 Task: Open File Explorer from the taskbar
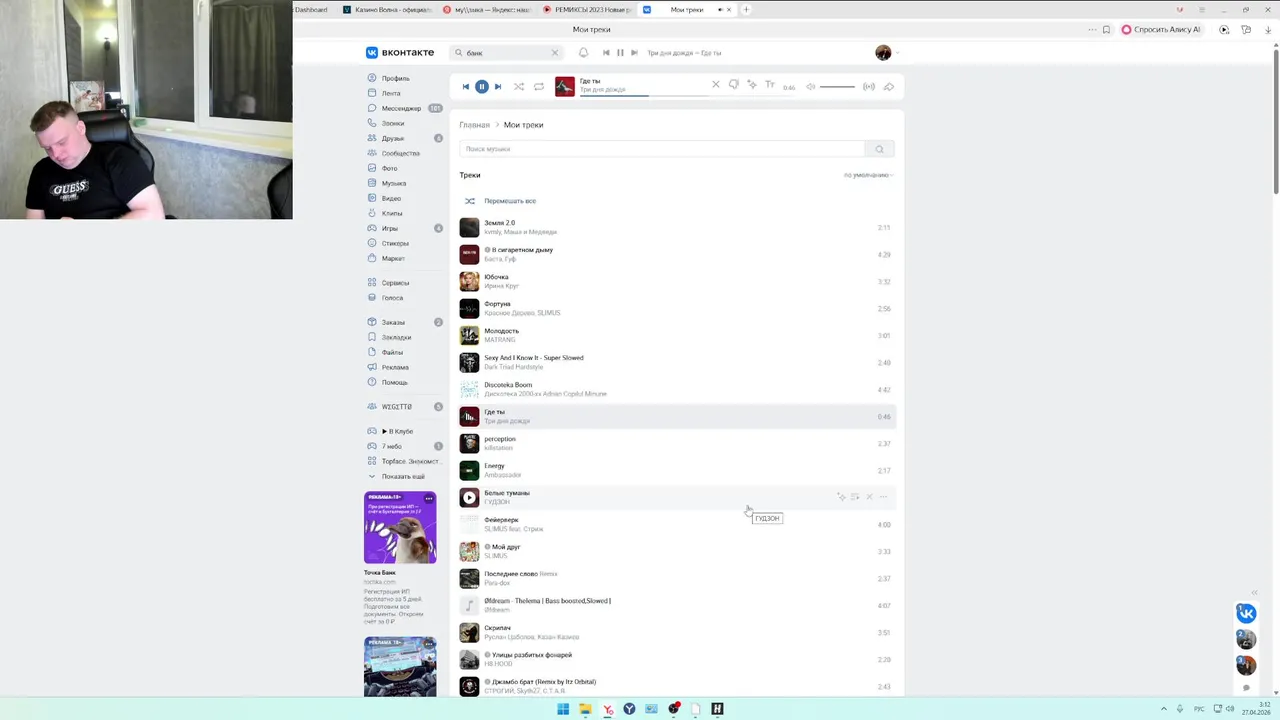click(x=585, y=709)
